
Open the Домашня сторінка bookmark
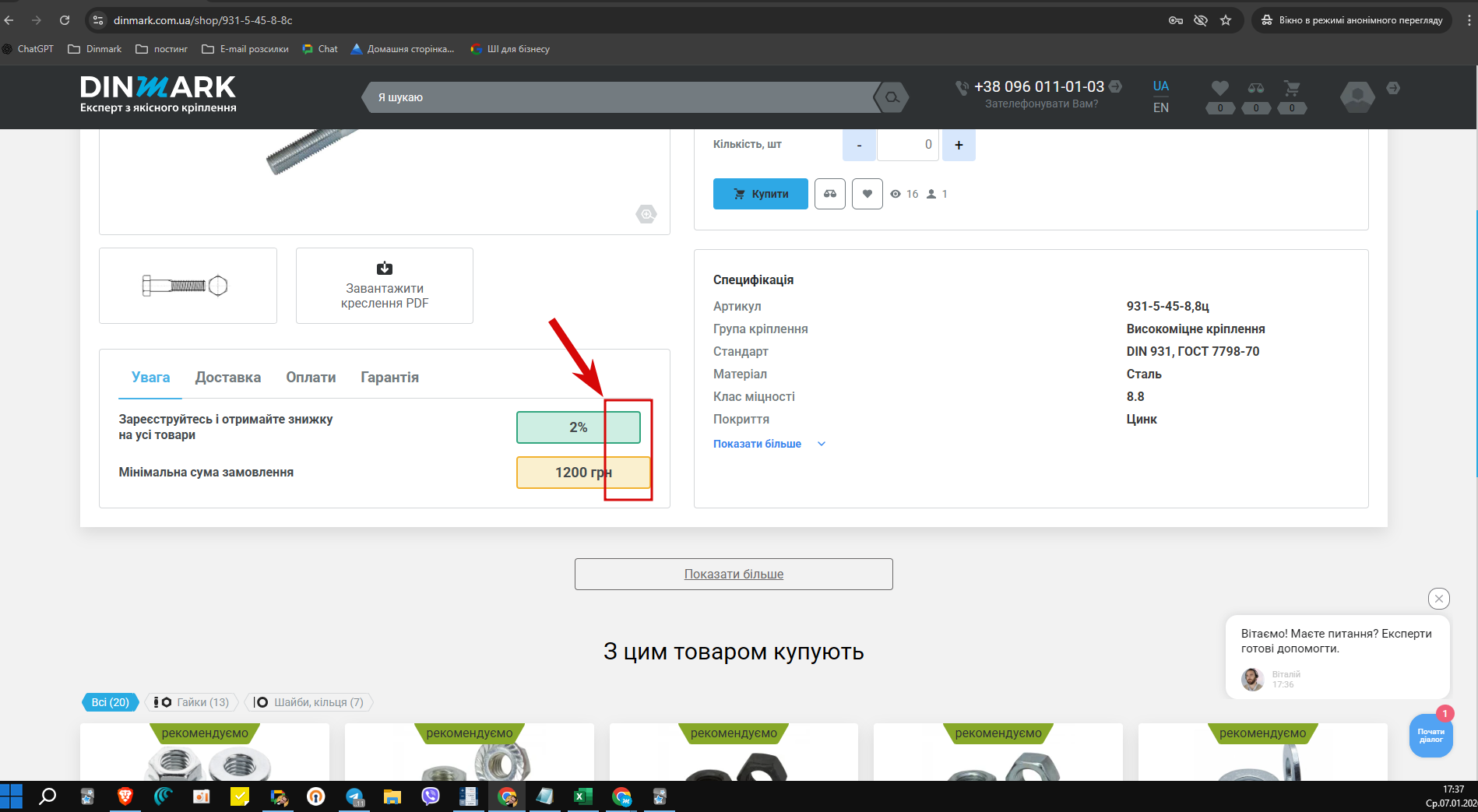point(403,49)
